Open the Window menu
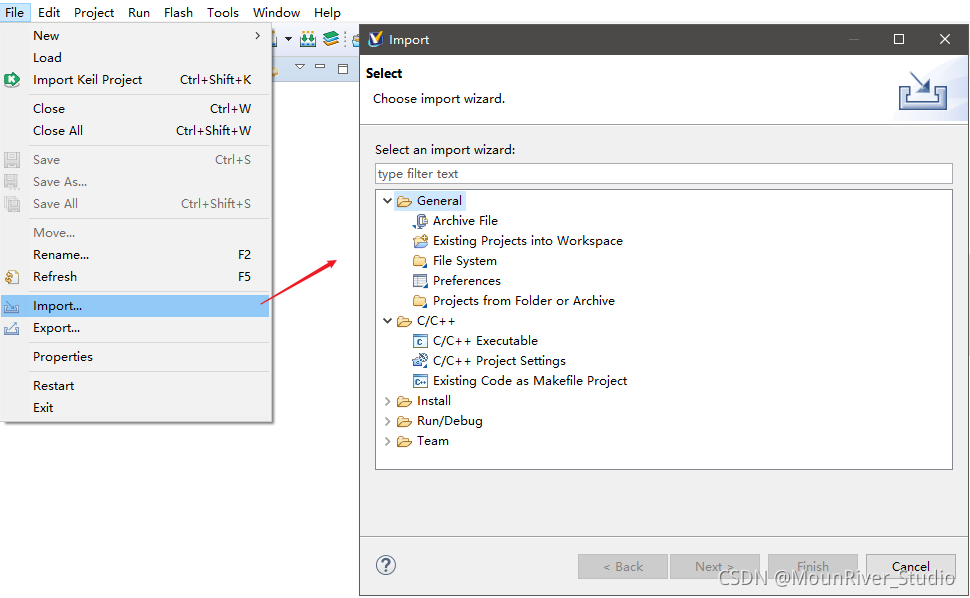970x598 pixels. [277, 12]
